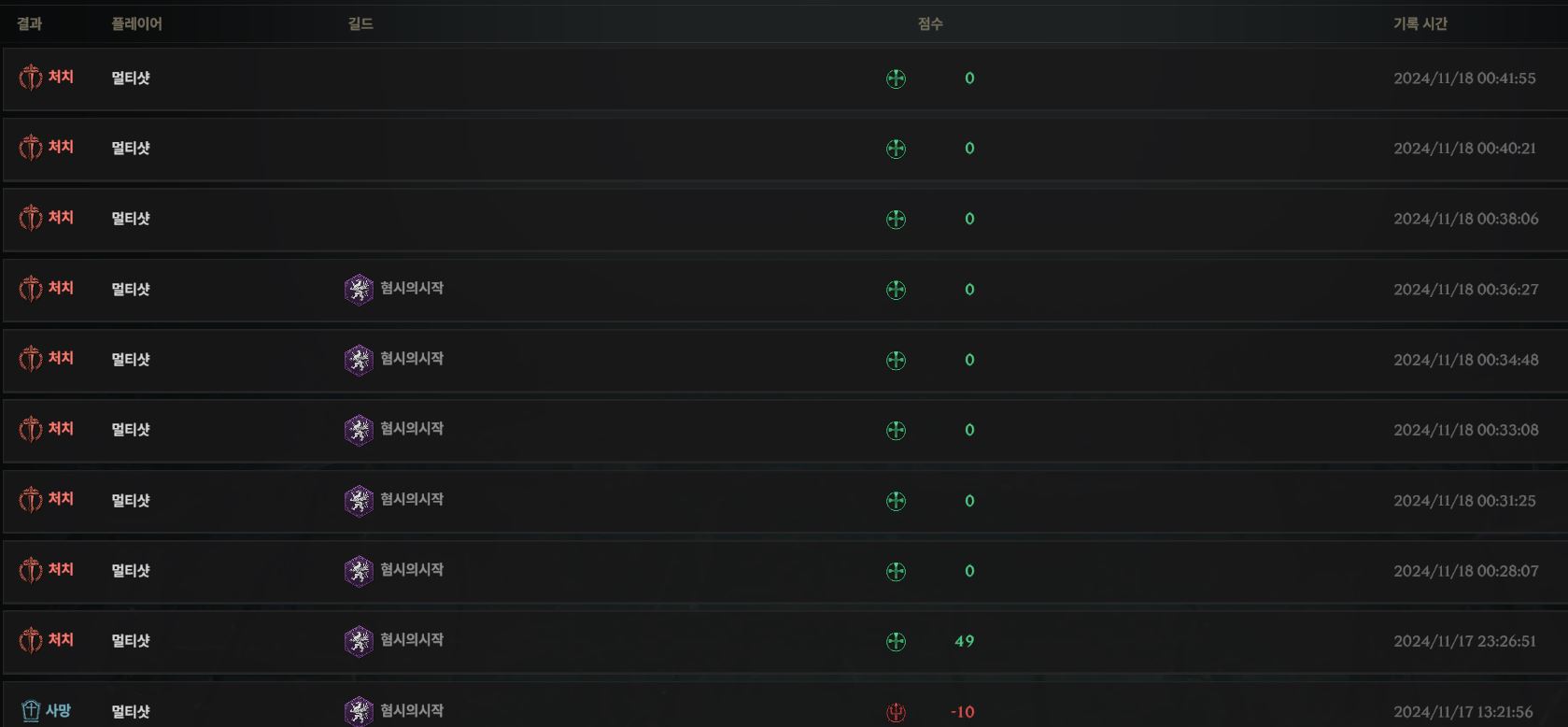1568x727 pixels.
Task: Click the guild emblem in the 00:33:08 row
Action: [359, 430]
